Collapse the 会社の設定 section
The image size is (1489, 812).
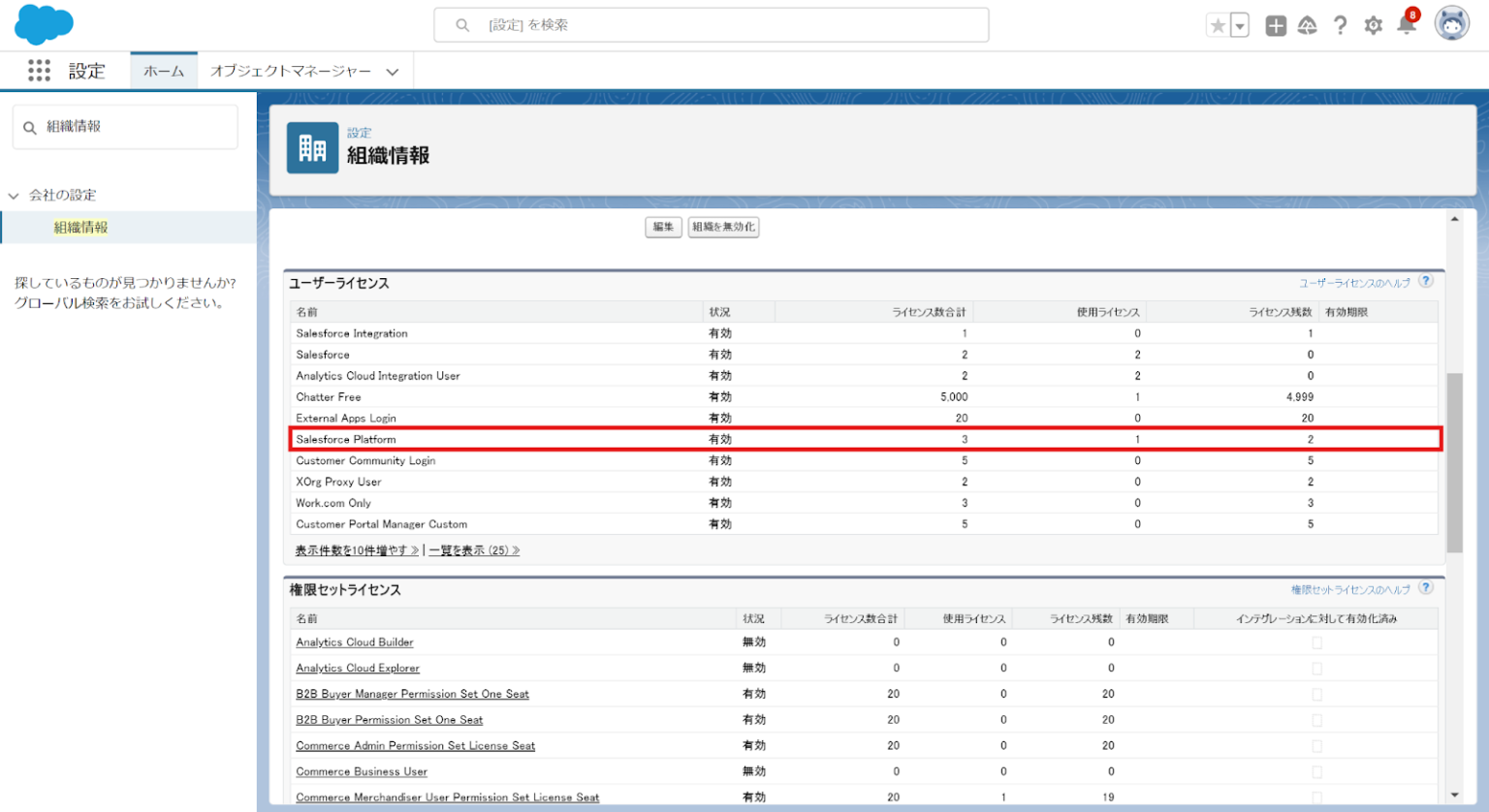(14, 194)
